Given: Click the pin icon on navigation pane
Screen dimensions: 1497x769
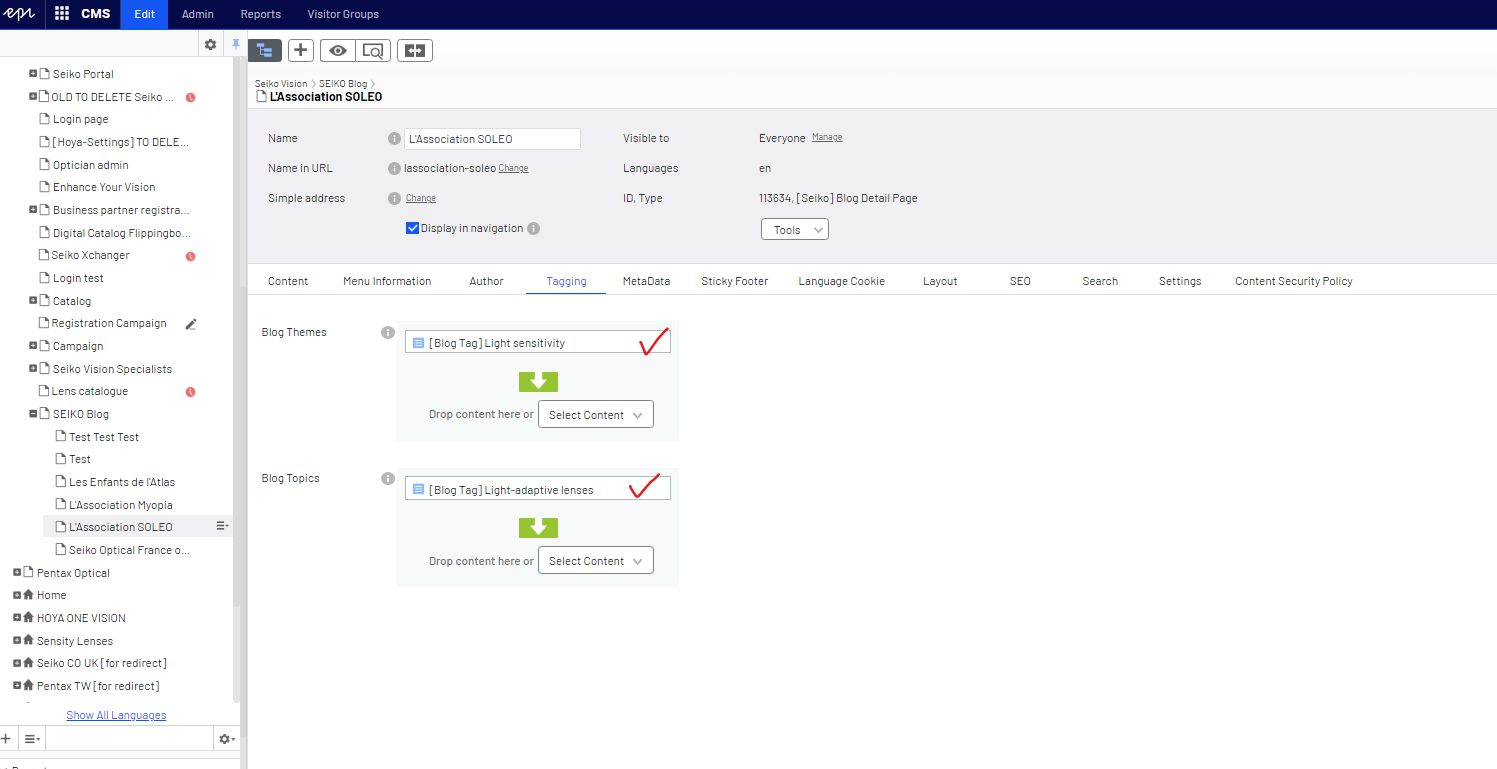Looking at the screenshot, I should (x=236, y=45).
